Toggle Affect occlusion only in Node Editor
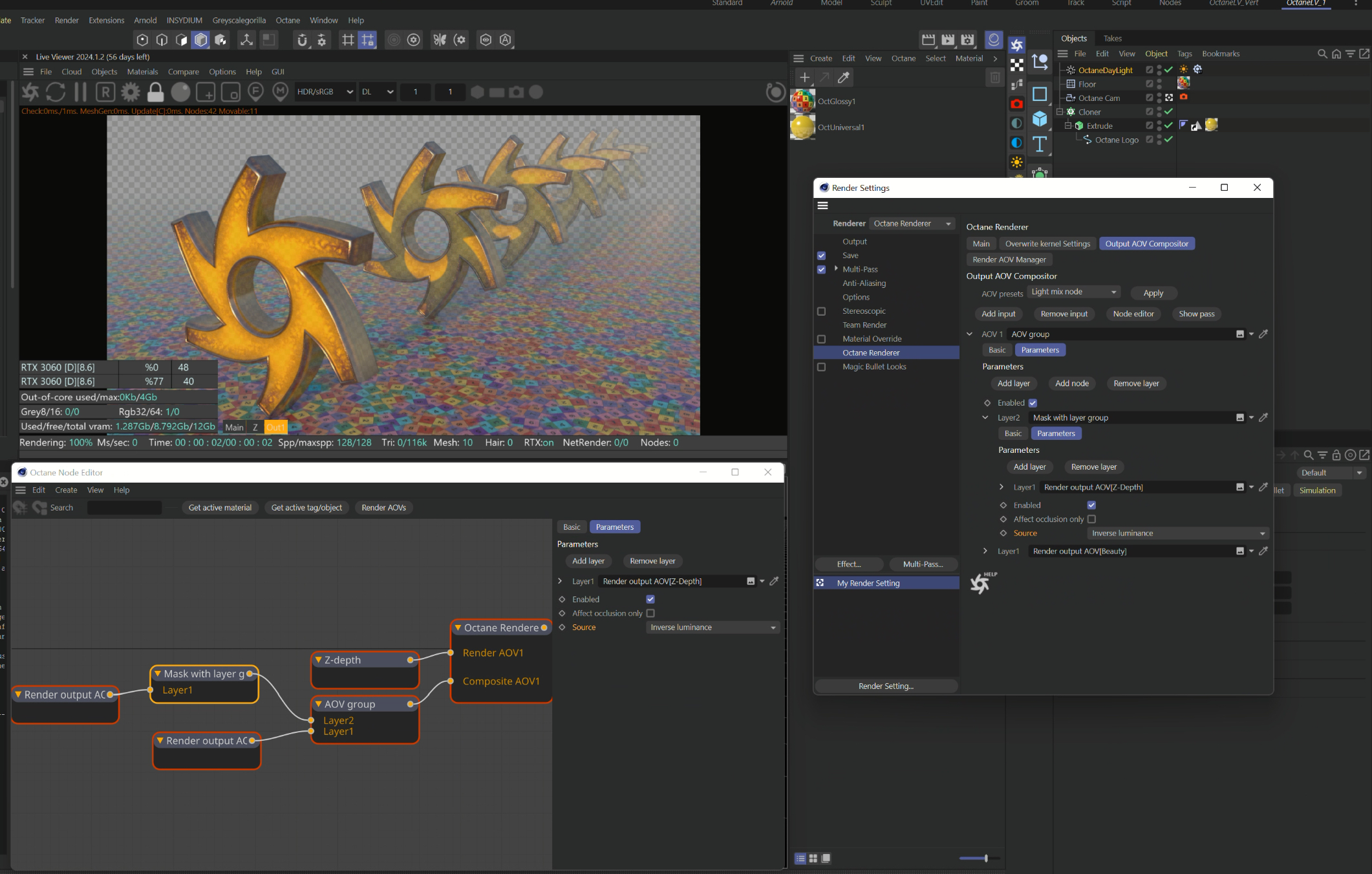 650,613
